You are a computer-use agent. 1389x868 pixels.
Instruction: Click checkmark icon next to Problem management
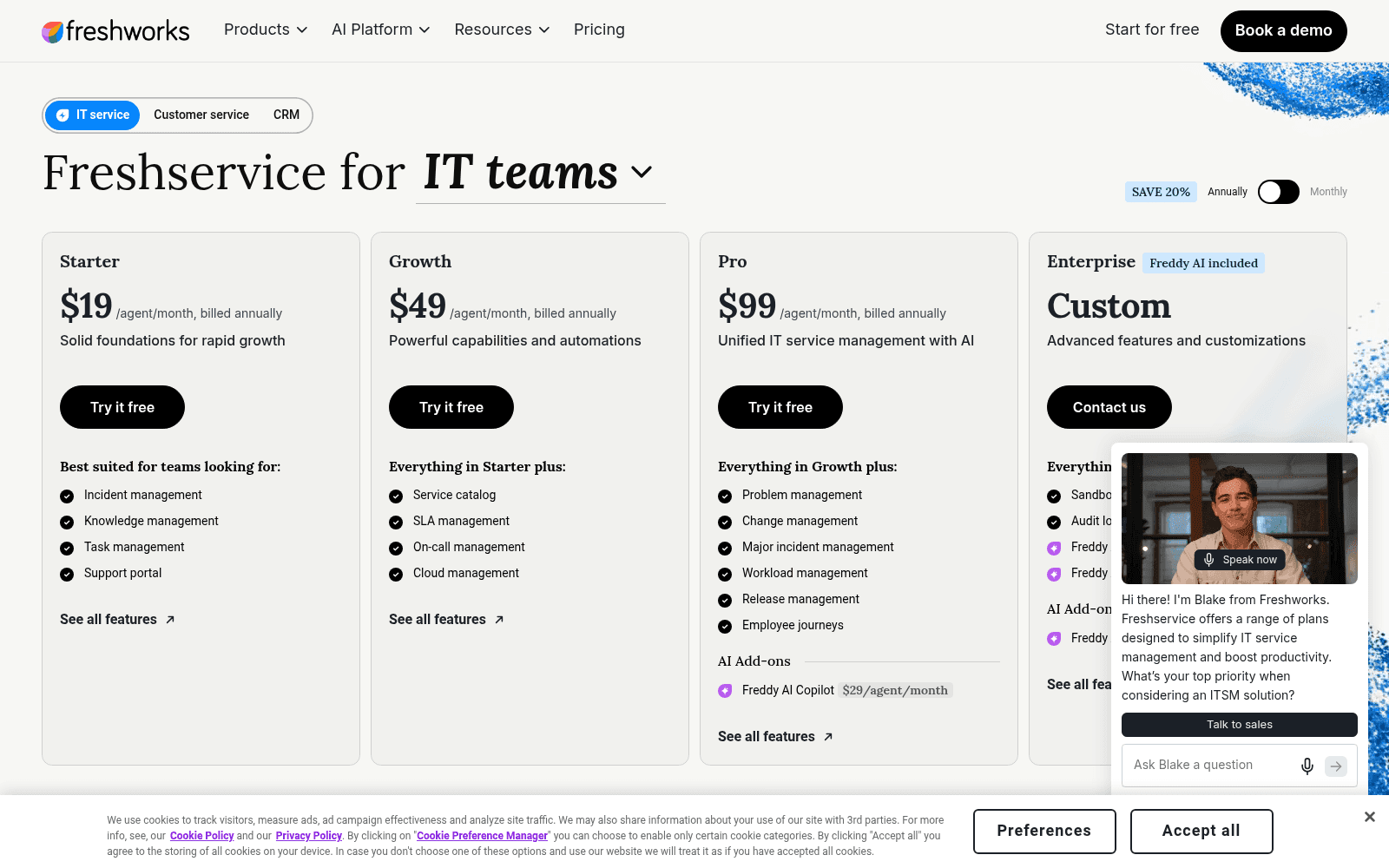725,496
